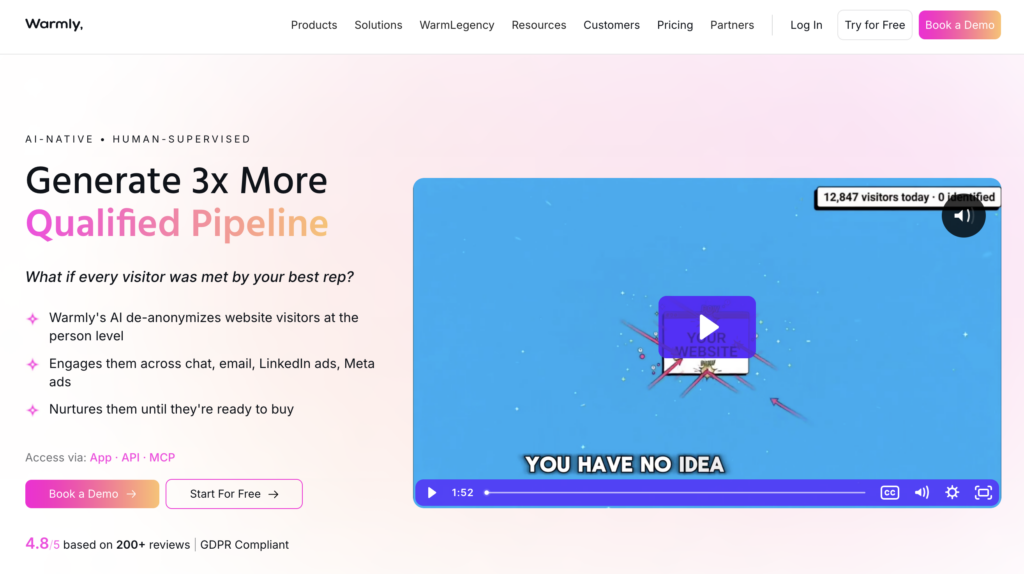Screen dimensions: 1024x574
Task: Click the Log In link
Action: pyautogui.click(x=806, y=25)
